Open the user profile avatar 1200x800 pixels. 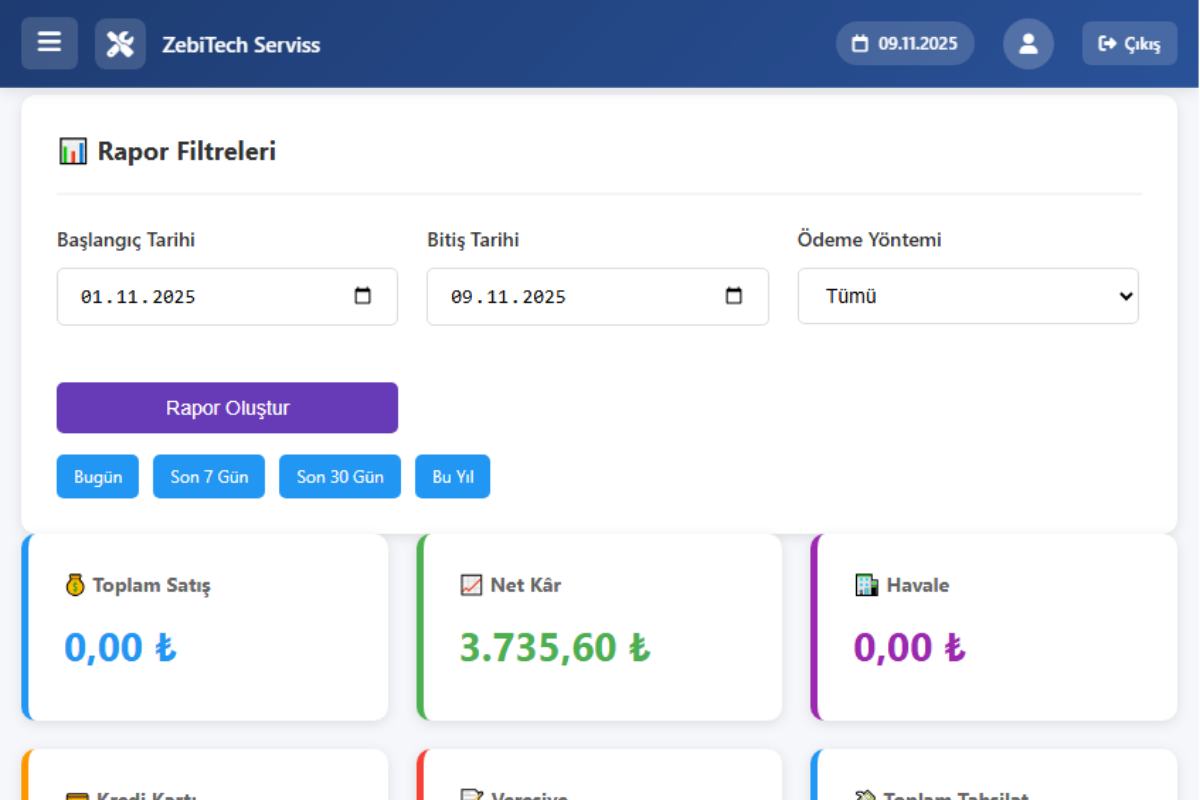click(x=1028, y=44)
